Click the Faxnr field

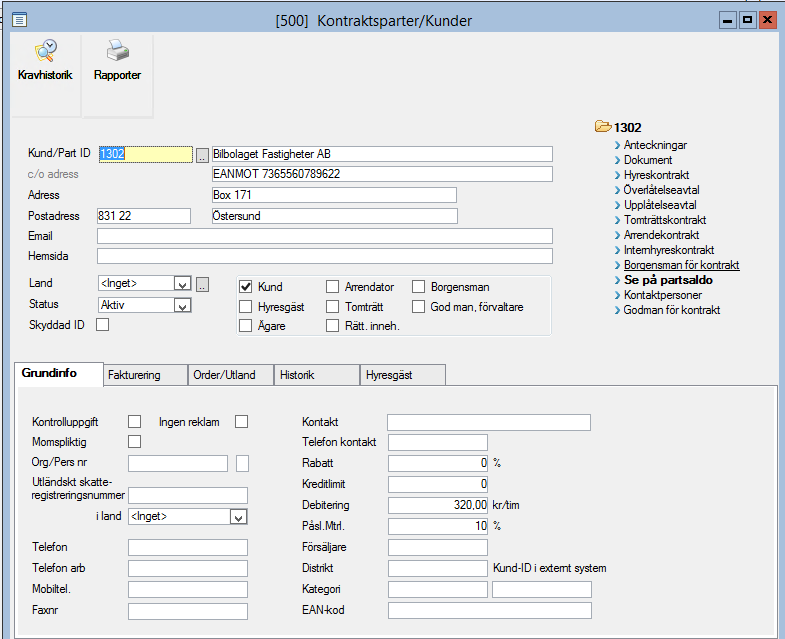pos(188,611)
